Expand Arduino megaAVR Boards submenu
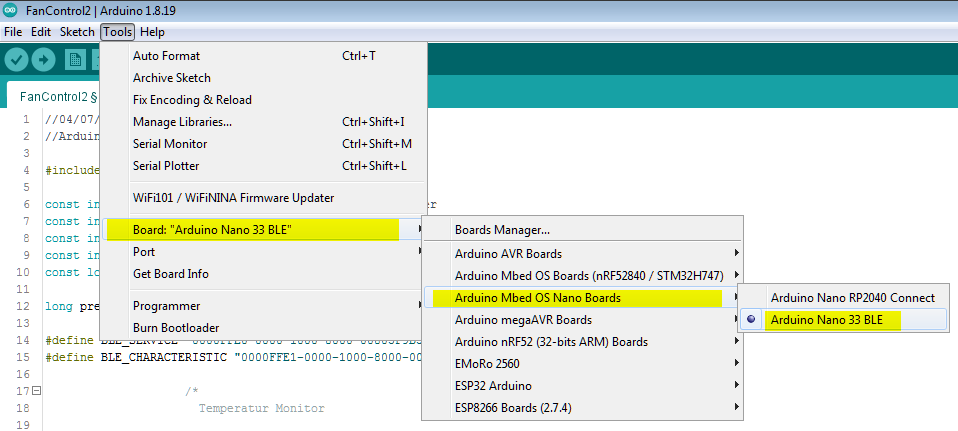 [582, 319]
